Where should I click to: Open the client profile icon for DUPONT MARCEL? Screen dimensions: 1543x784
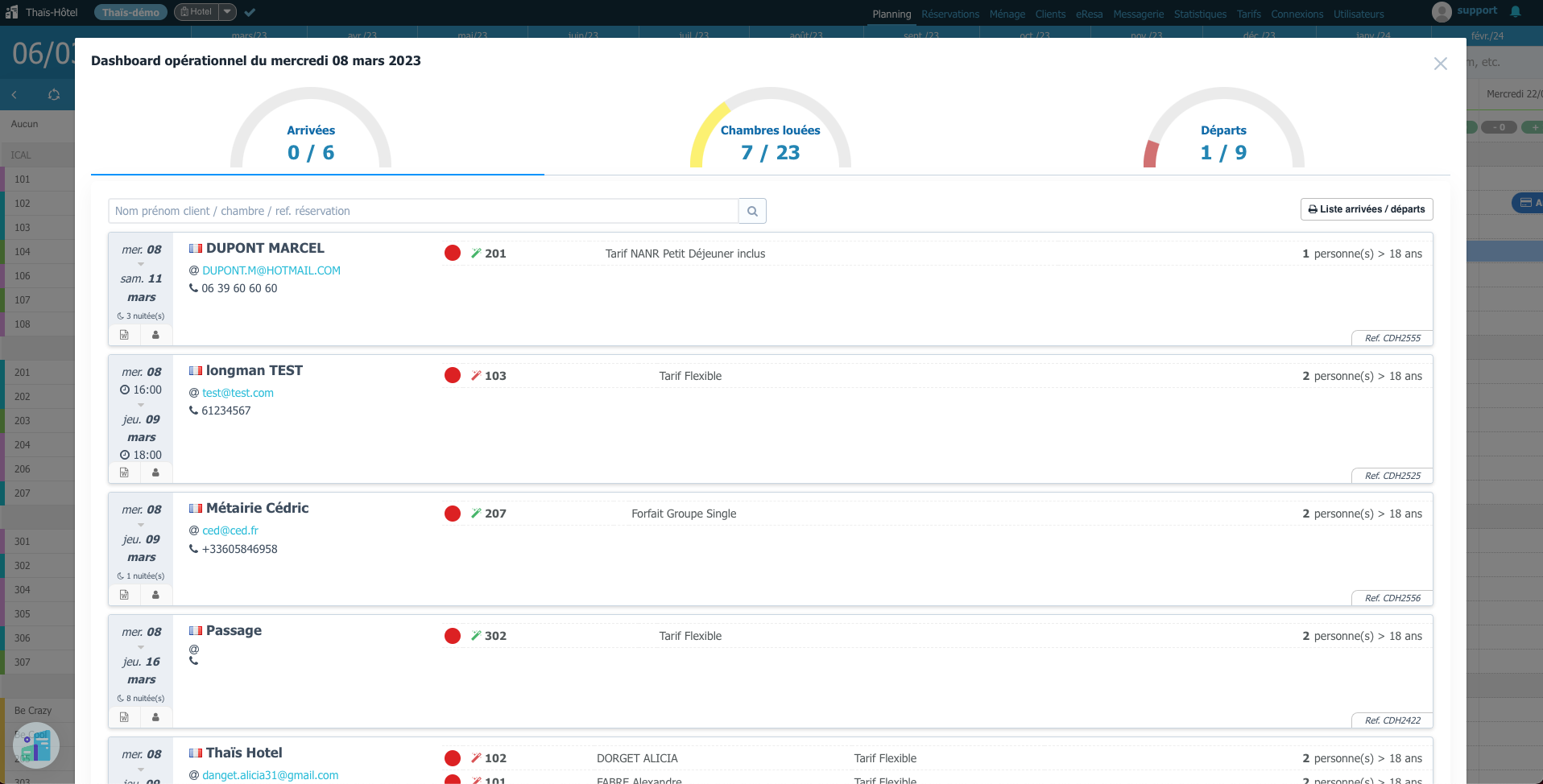(x=155, y=335)
